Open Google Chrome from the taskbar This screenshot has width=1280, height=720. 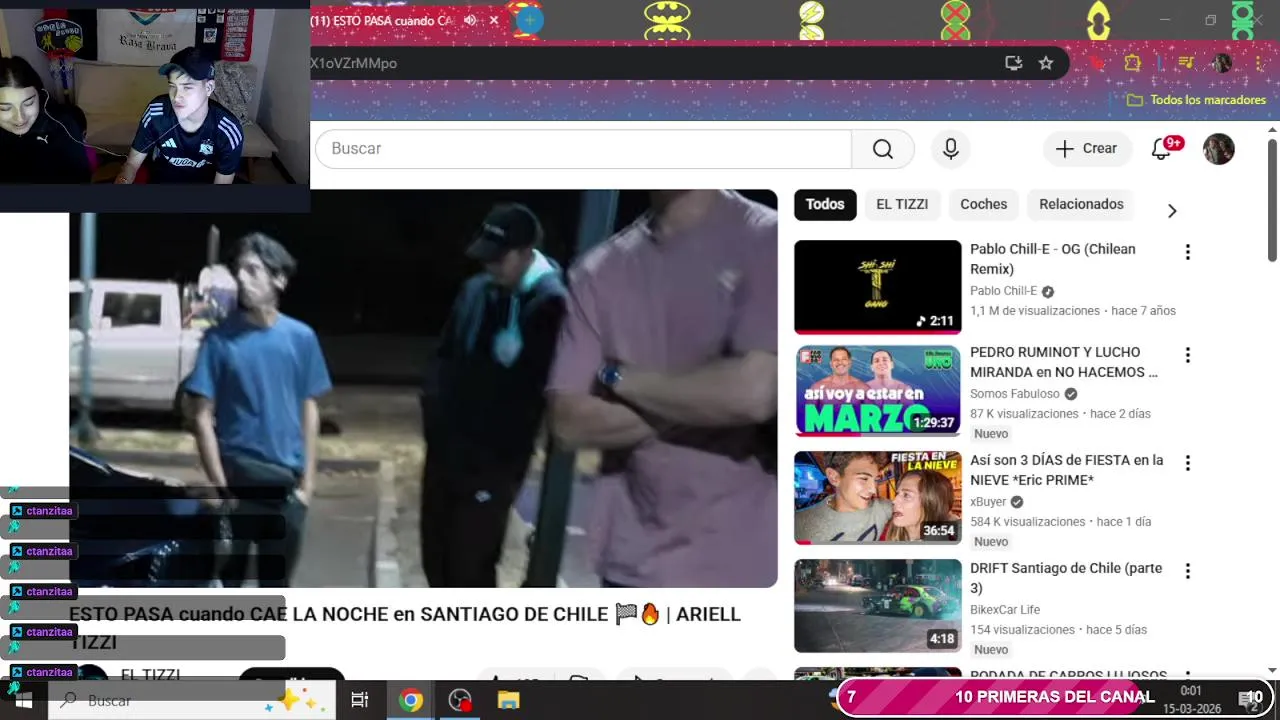(410, 700)
